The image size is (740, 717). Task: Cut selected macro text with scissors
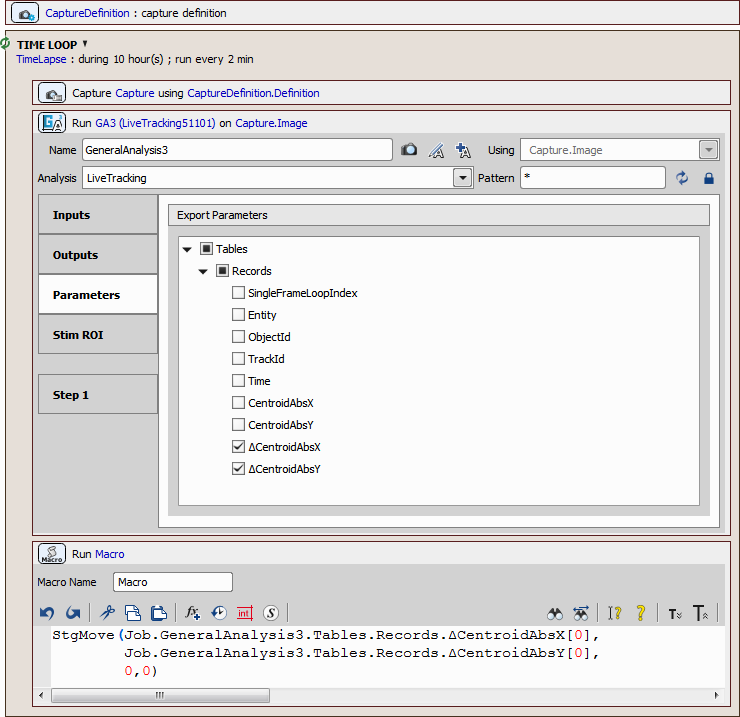[x=108, y=613]
